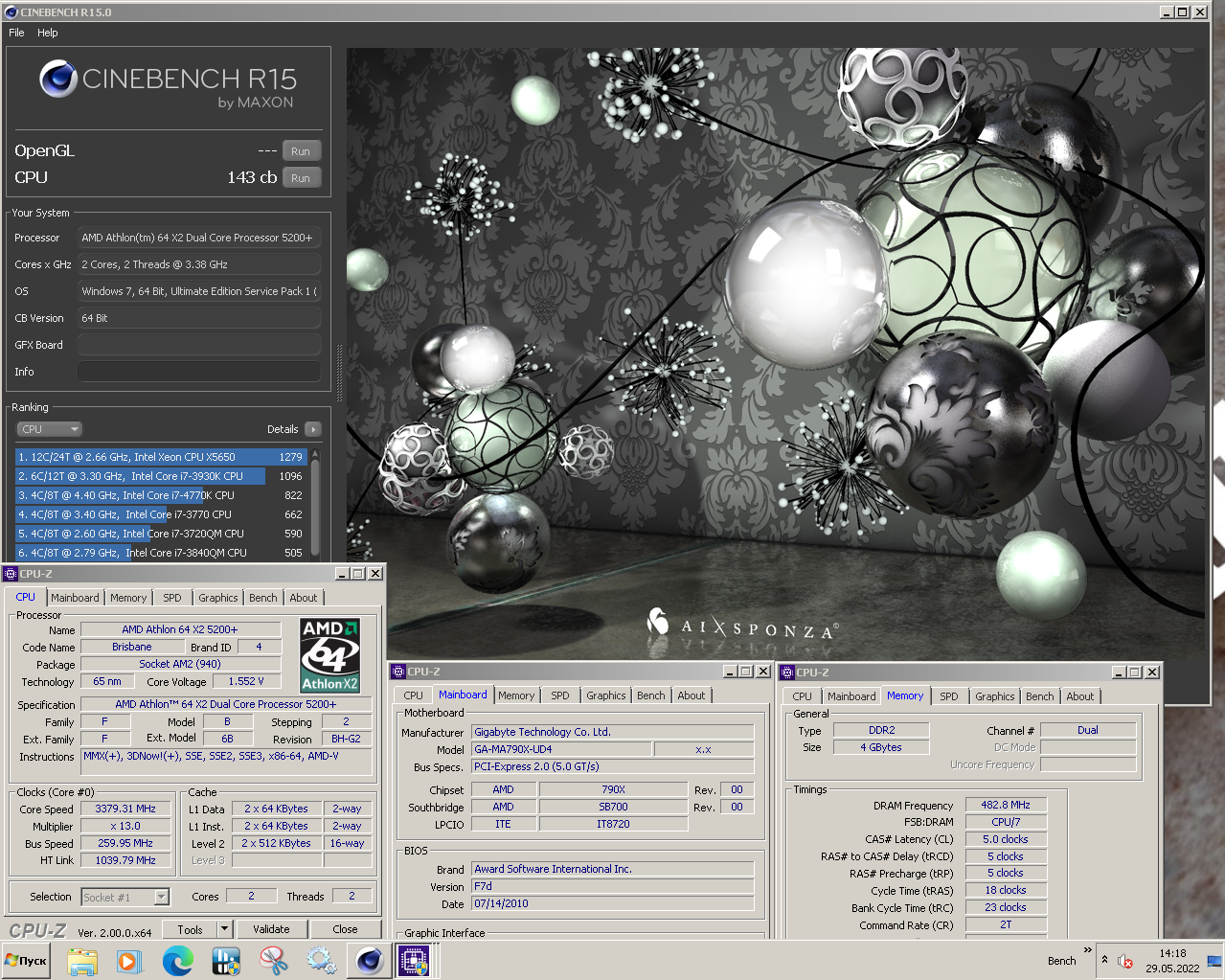Open Bench tab in Mainboard CPU-Z window

pos(651,695)
